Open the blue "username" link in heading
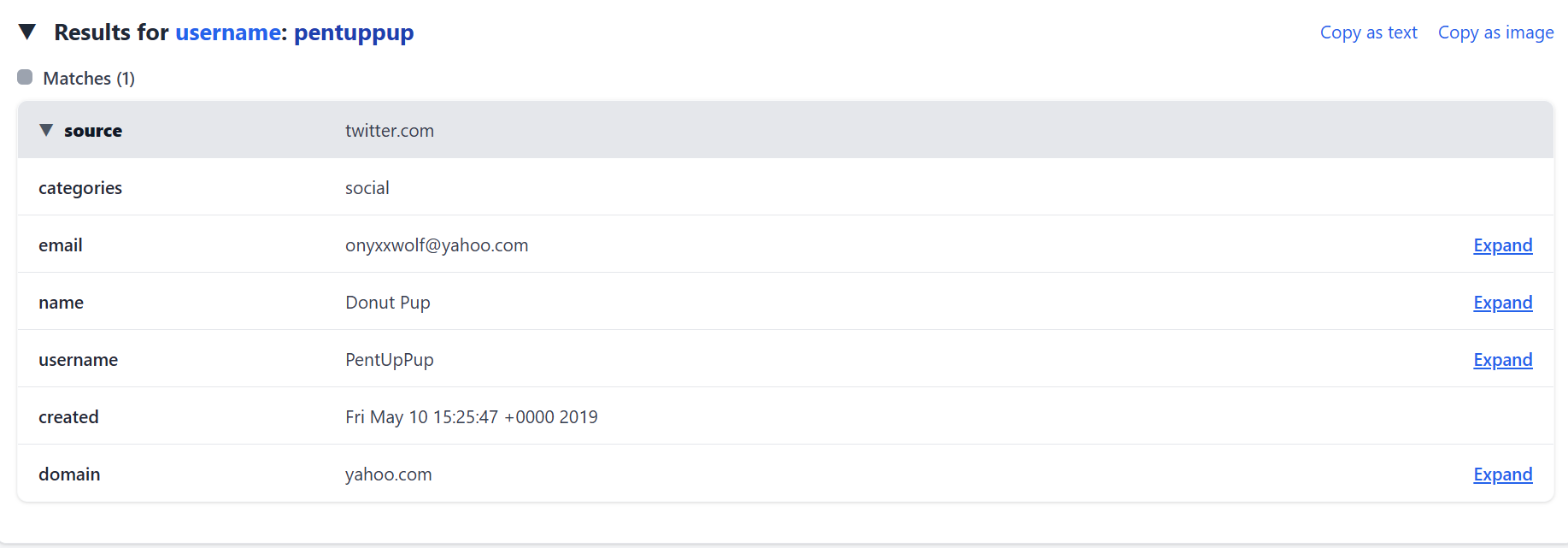1568x548 pixels. click(228, 32)
